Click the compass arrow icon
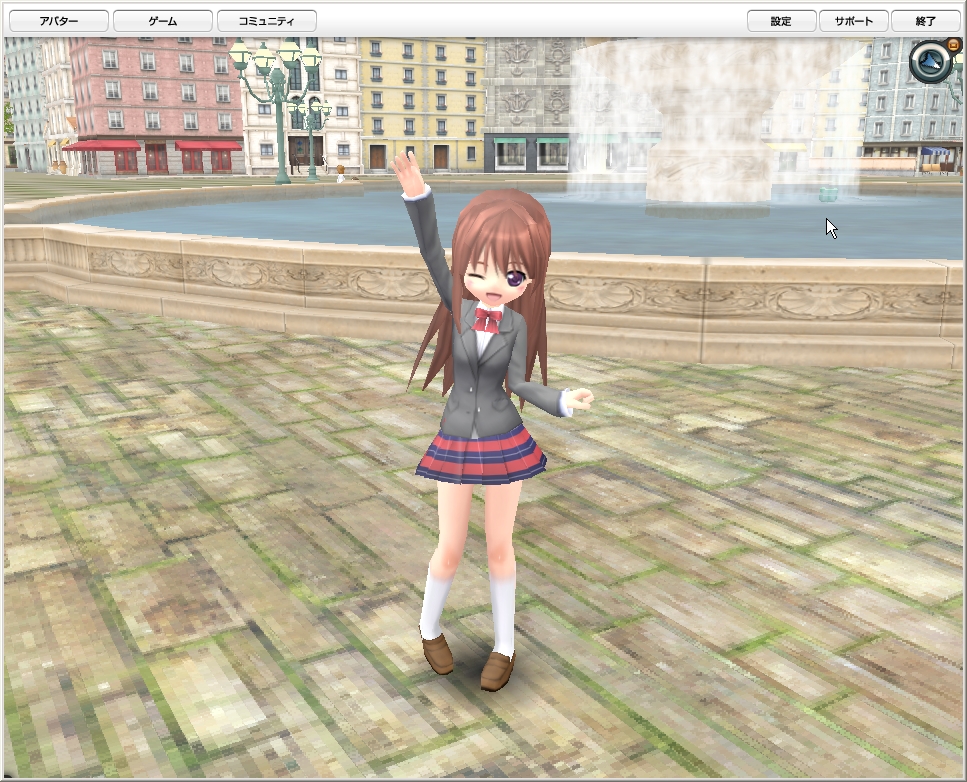This screenshot has height=782, width=967. [x=931, y=61]
